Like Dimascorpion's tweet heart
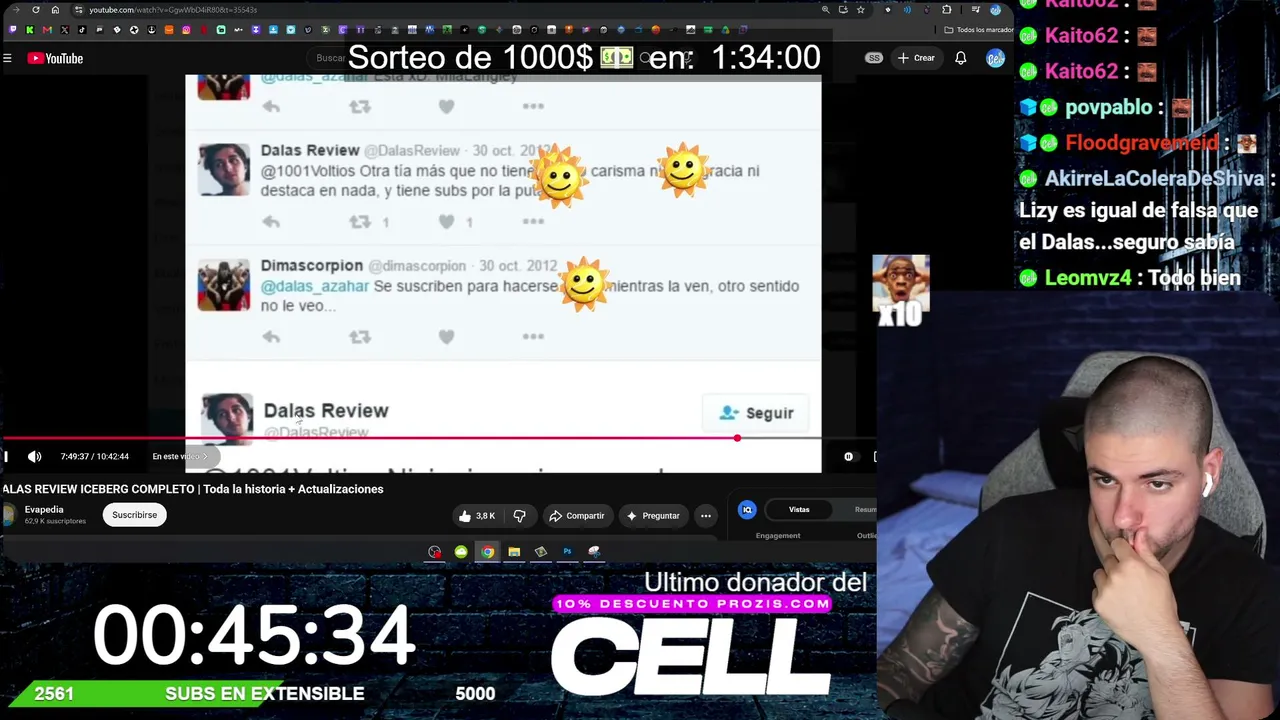The height and width of the screenshot is (720, 1280). 446,337
